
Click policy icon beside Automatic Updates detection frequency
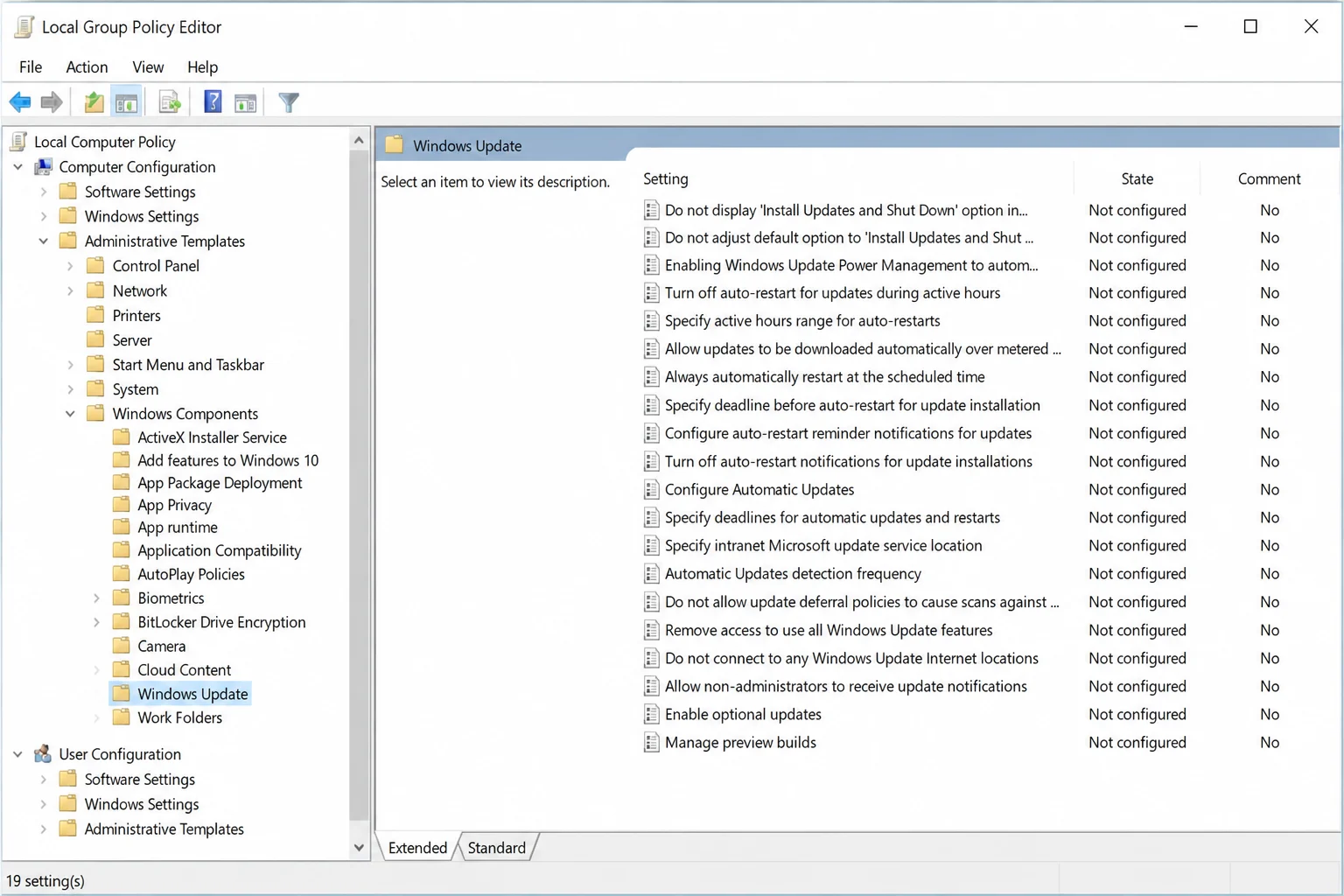652,573
